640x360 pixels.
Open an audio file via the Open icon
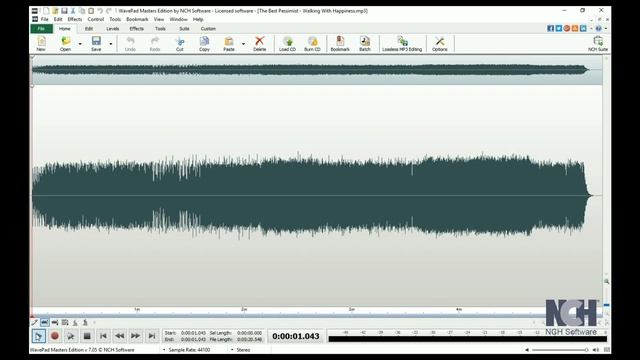[65, 44]
